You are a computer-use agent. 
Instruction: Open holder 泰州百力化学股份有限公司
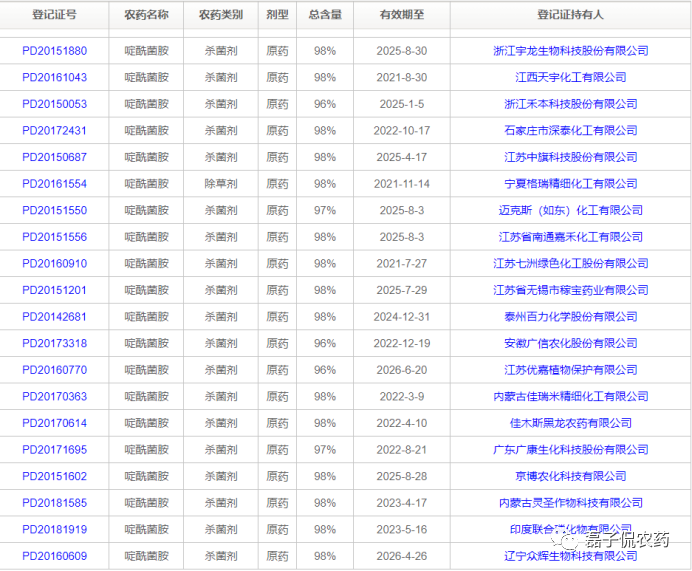pyautogui.click(x=571, y=316)
